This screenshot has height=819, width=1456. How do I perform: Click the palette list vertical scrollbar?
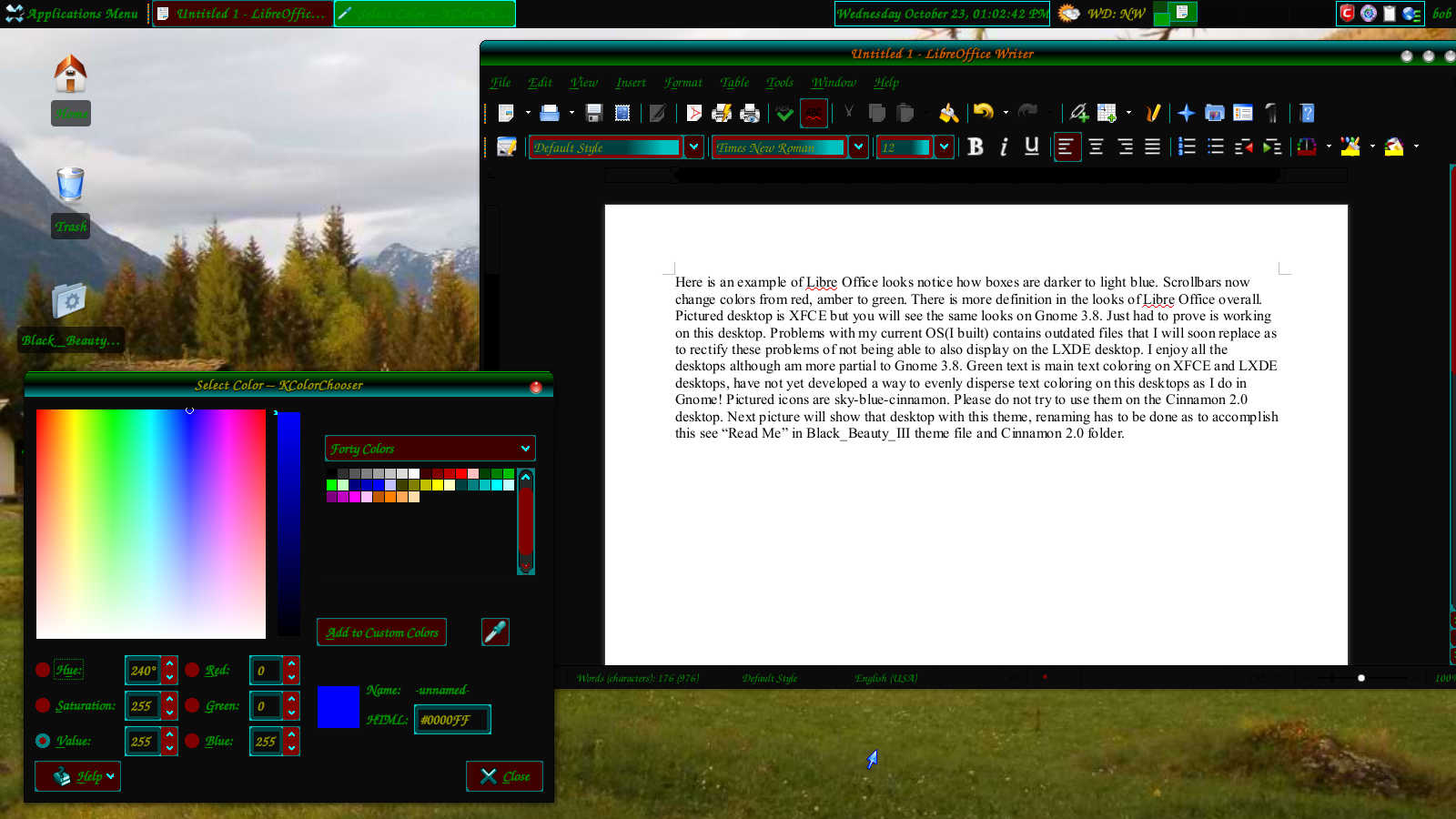pos(526,521)
